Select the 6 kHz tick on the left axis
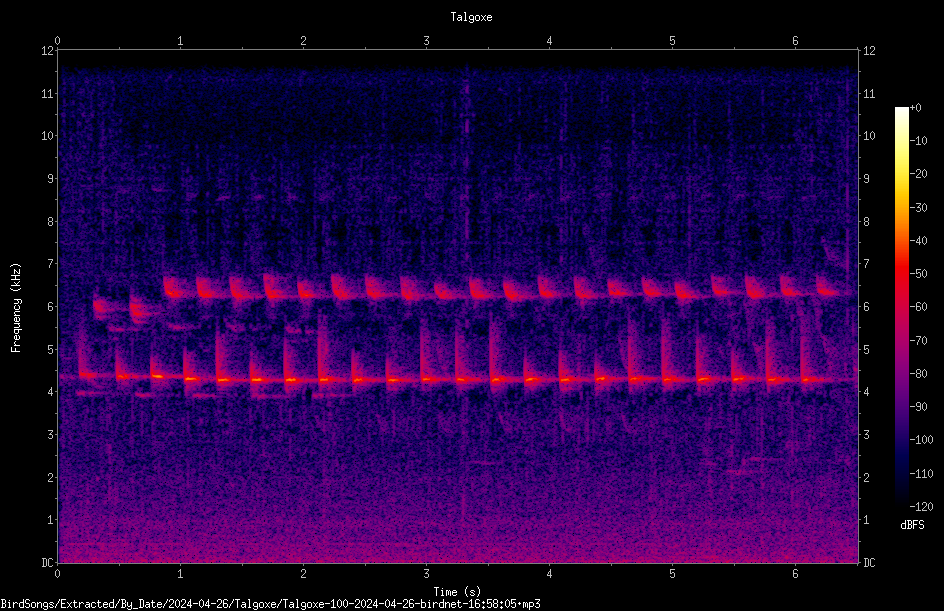Viewport: 944px width, 611px height. click(51, 306)
